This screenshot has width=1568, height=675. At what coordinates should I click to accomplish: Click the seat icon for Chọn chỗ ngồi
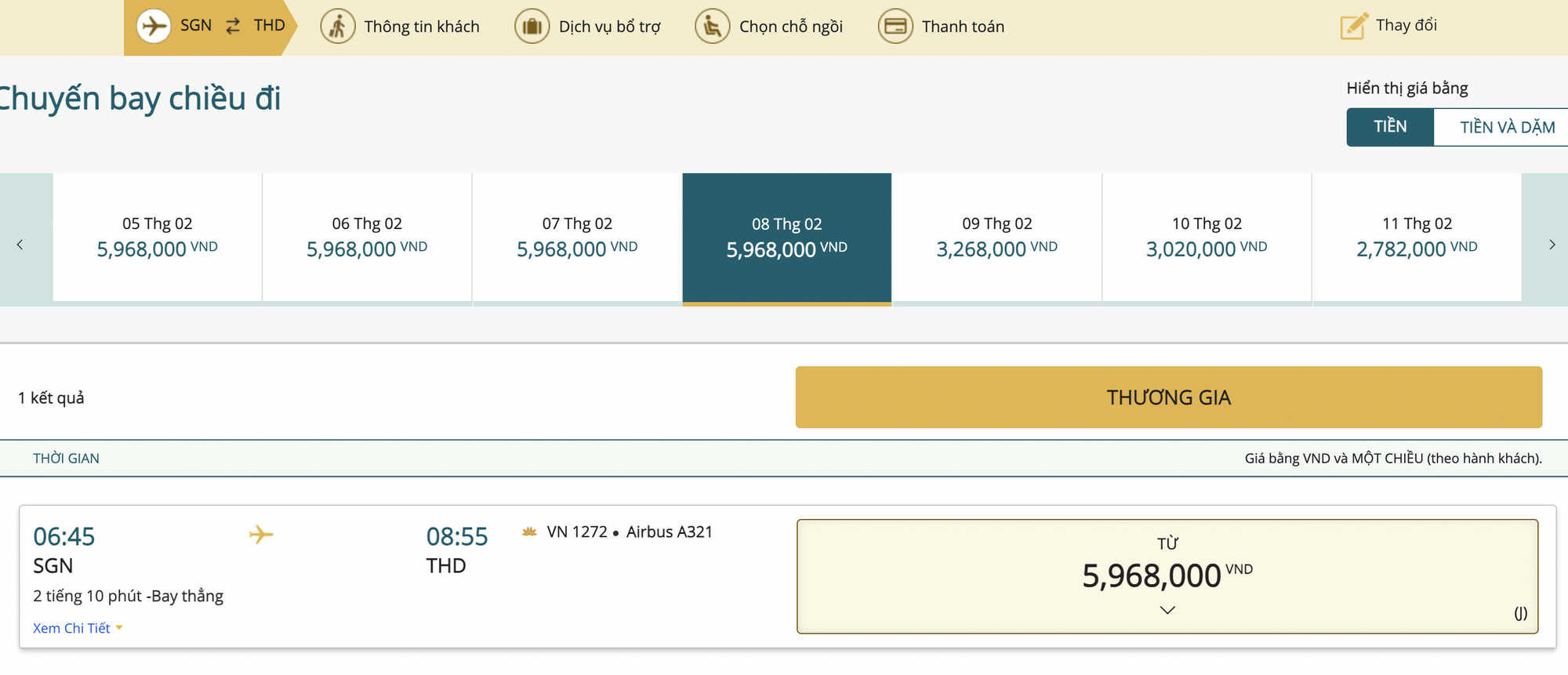pyautogui.click(x=713, y=26)
